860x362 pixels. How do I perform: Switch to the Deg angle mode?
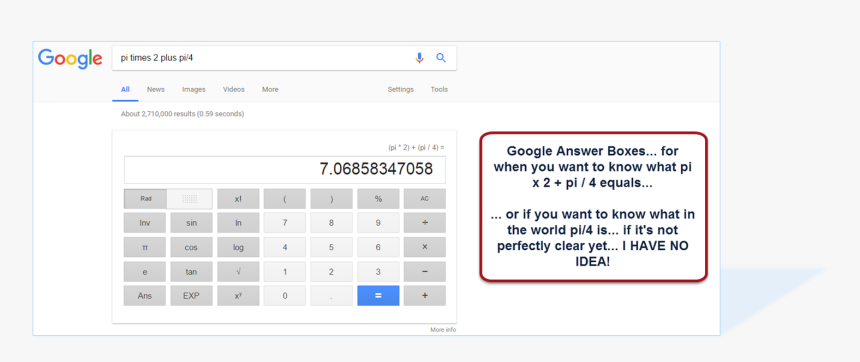190,199
